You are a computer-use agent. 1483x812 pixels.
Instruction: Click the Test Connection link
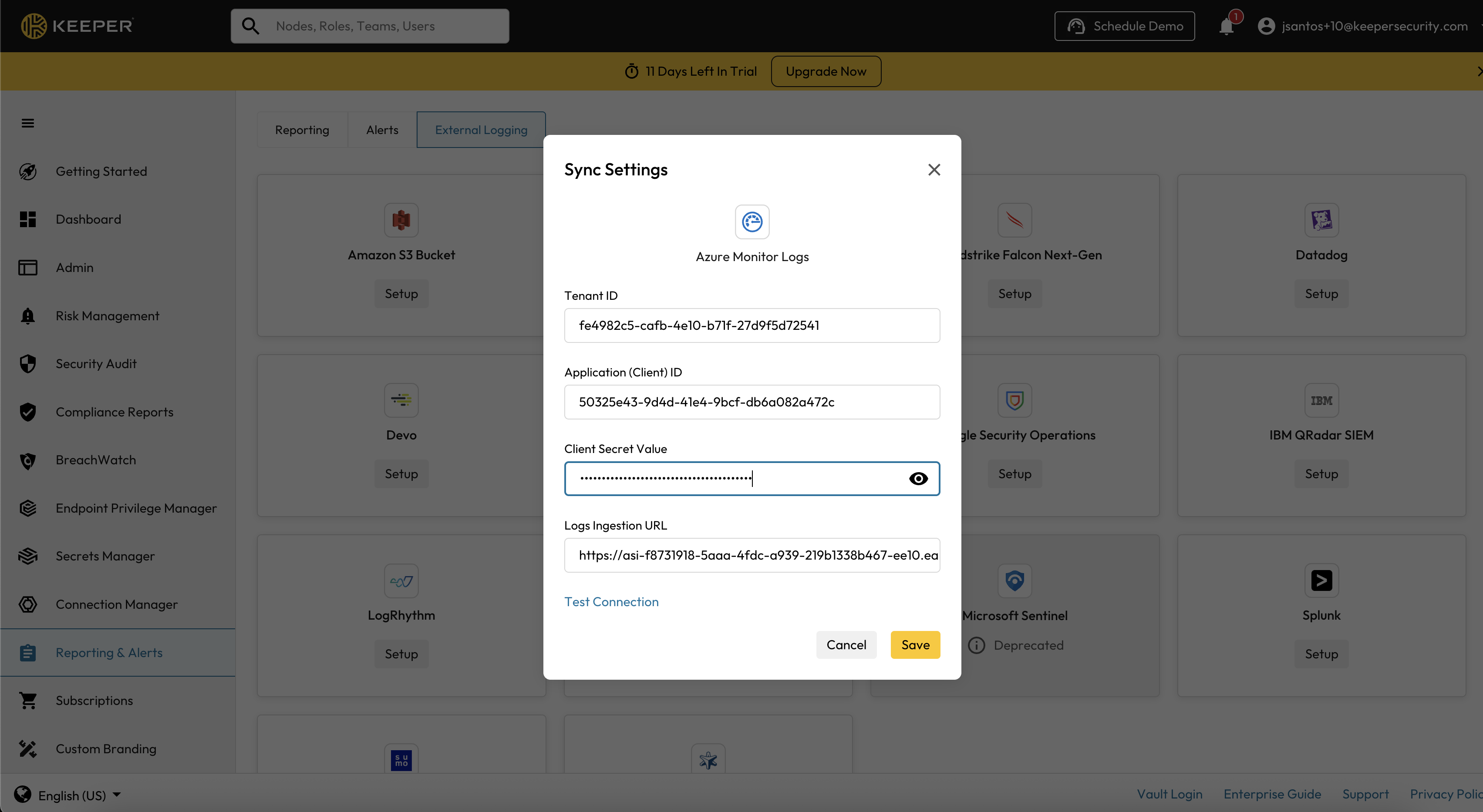click(611, 601)
